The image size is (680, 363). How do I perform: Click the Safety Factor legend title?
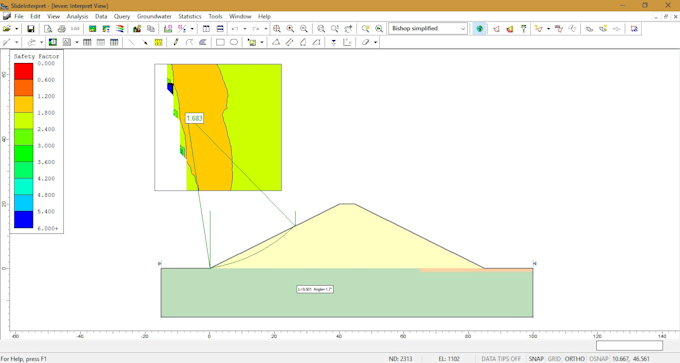[x=36, y=56]
